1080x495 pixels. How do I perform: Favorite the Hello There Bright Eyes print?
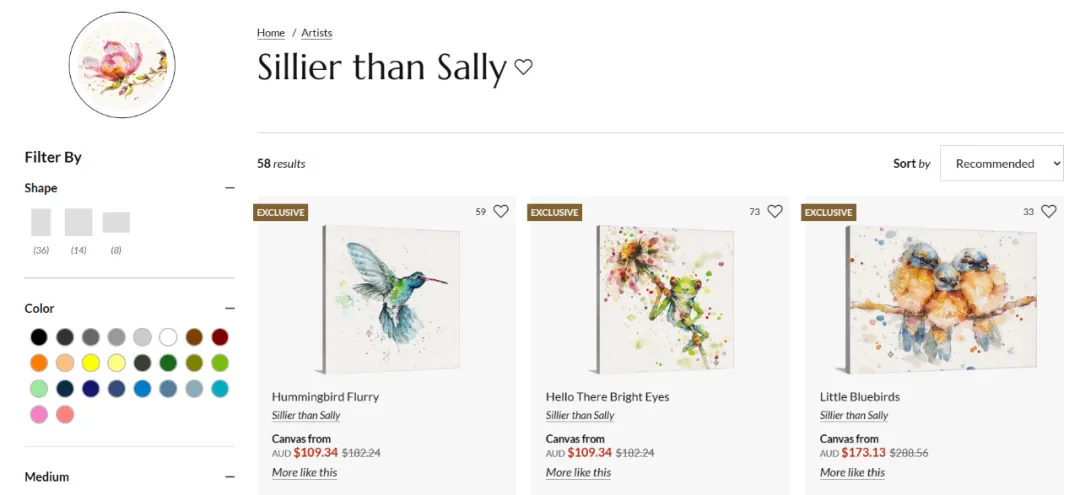click(x=775, y=211)
